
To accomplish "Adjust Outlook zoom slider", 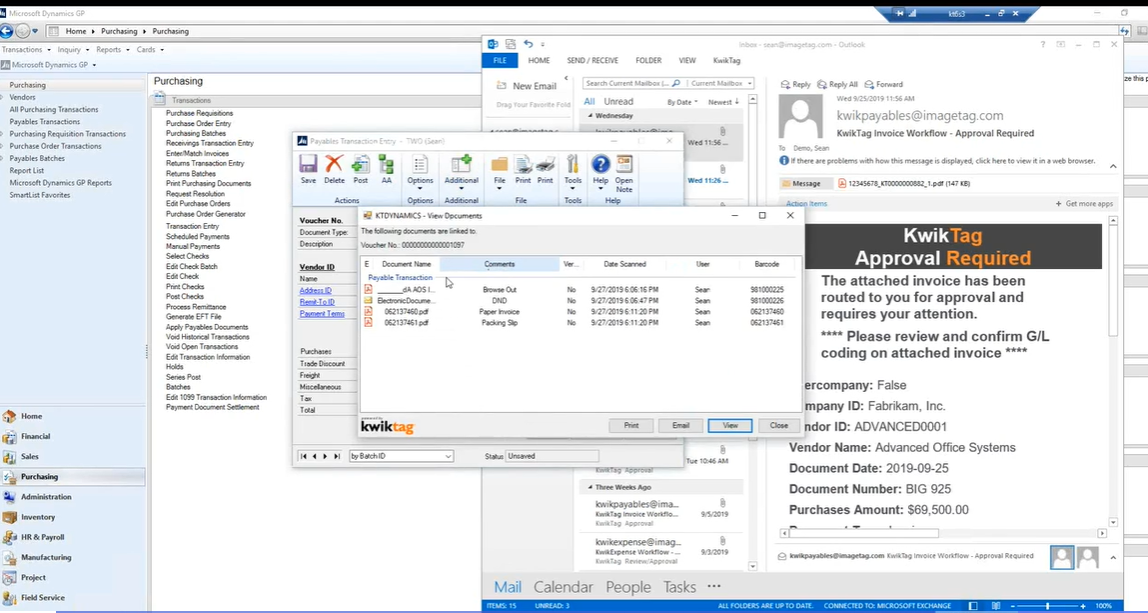I will (1048, 606).
